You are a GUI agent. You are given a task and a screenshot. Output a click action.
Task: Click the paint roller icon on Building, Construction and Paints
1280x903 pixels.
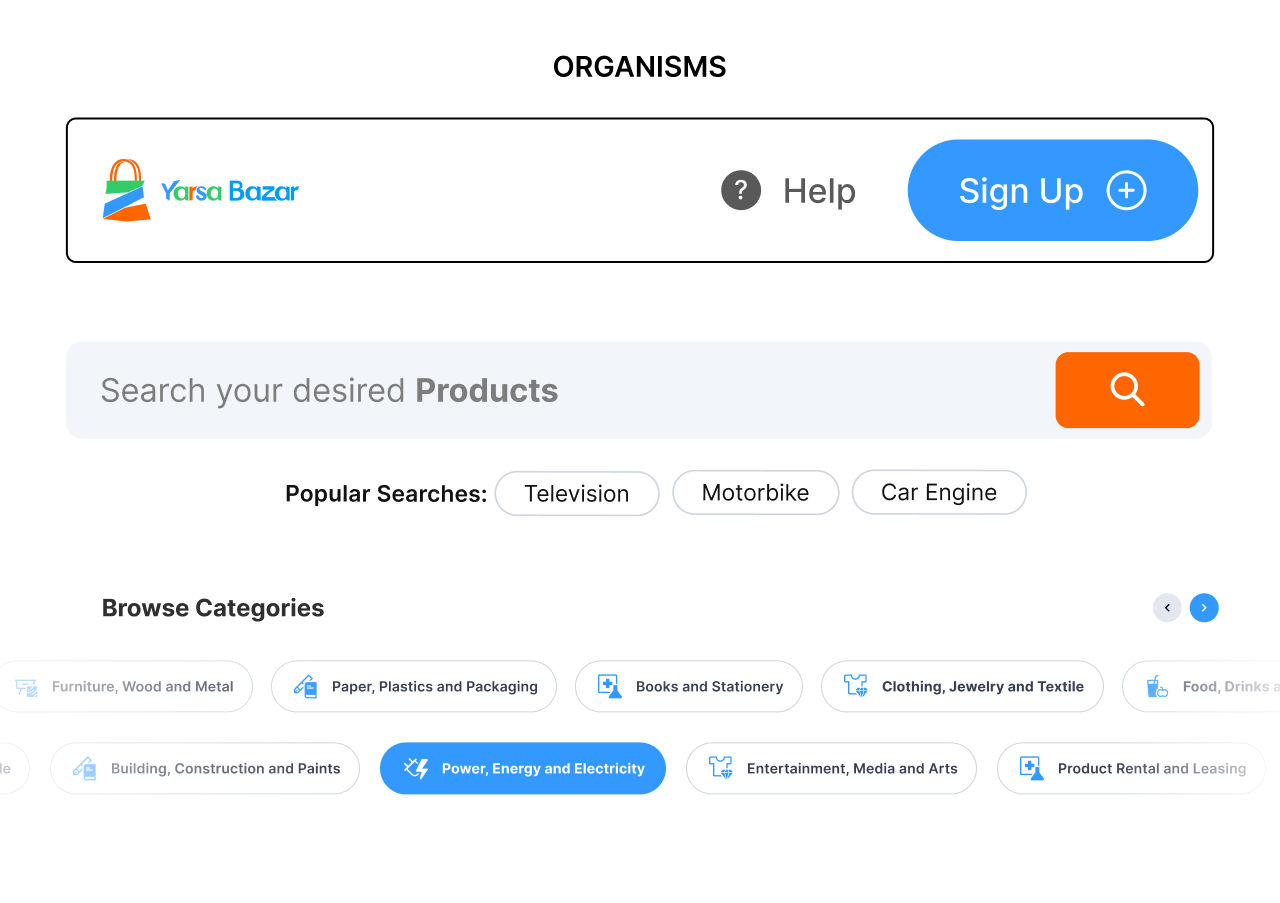click(84, 768)
